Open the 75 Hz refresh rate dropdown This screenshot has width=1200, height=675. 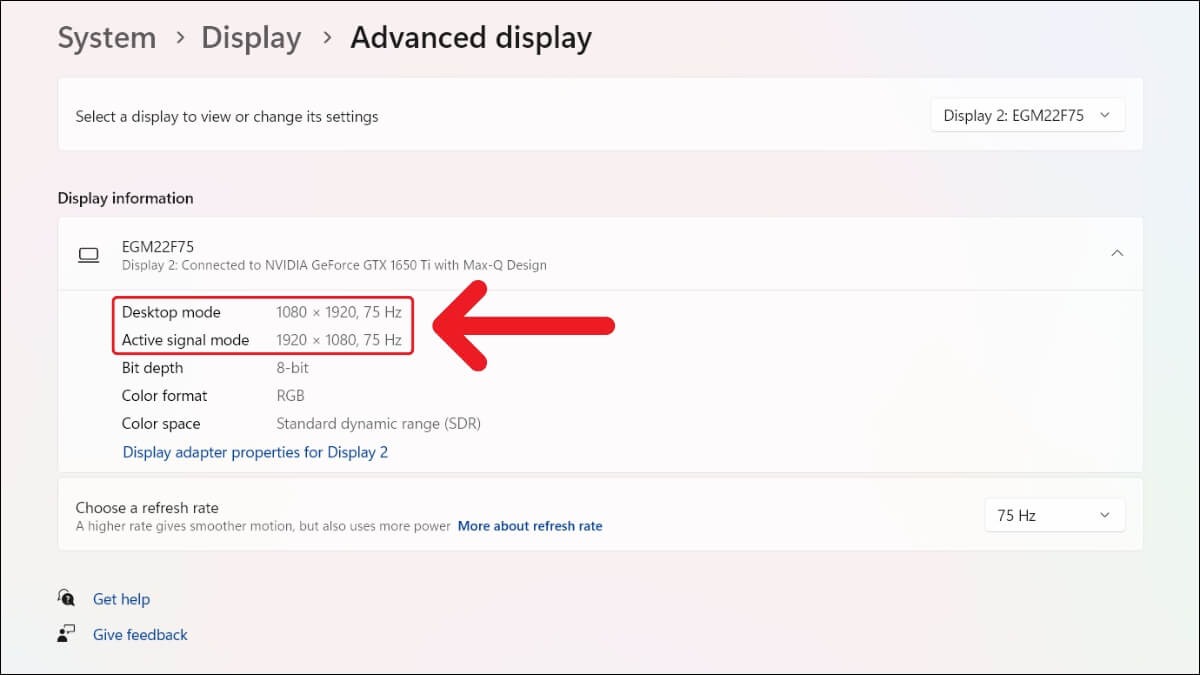pos(1054,515)
